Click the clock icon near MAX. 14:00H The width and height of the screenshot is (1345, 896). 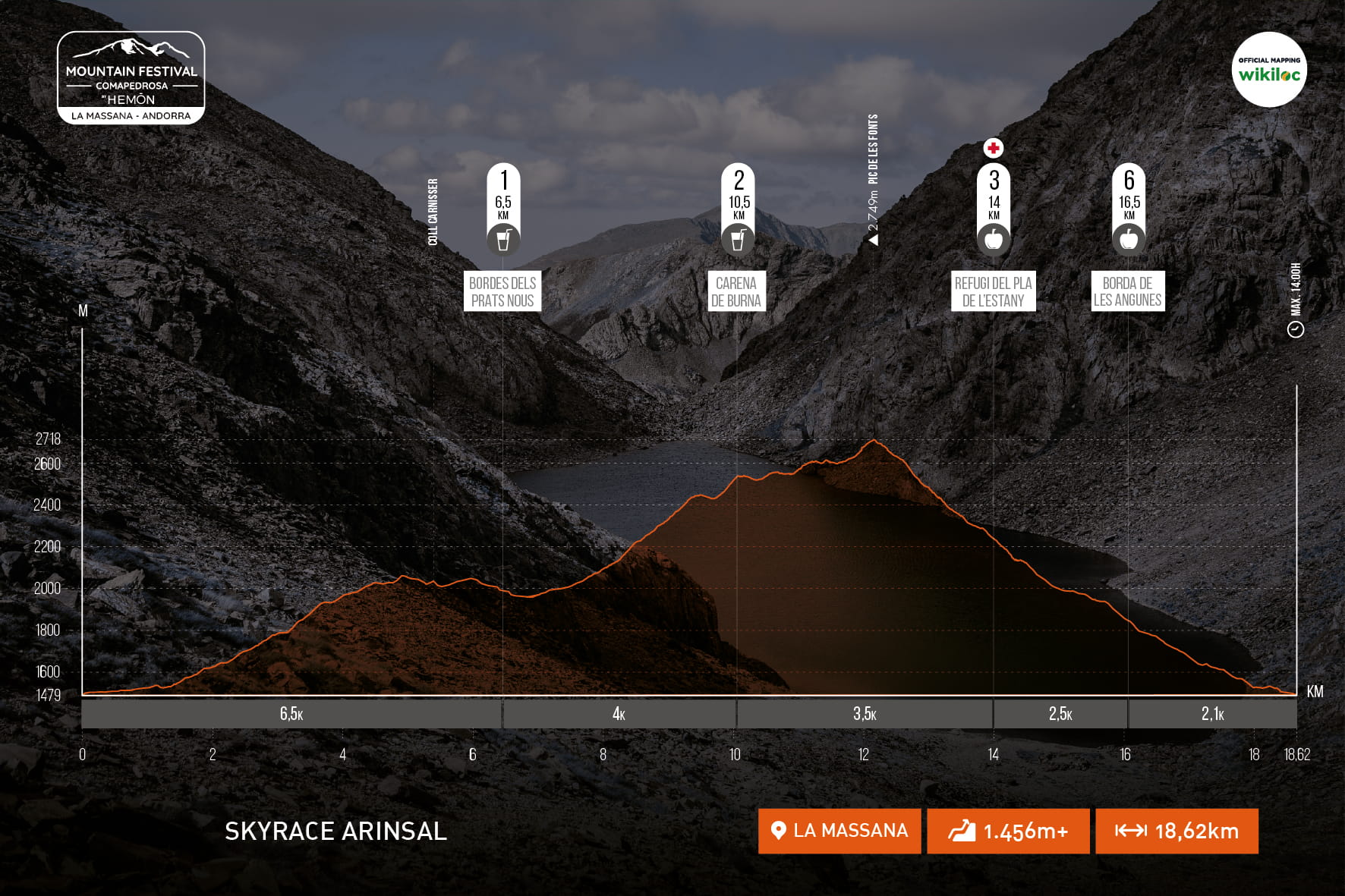pos(1295,329)
